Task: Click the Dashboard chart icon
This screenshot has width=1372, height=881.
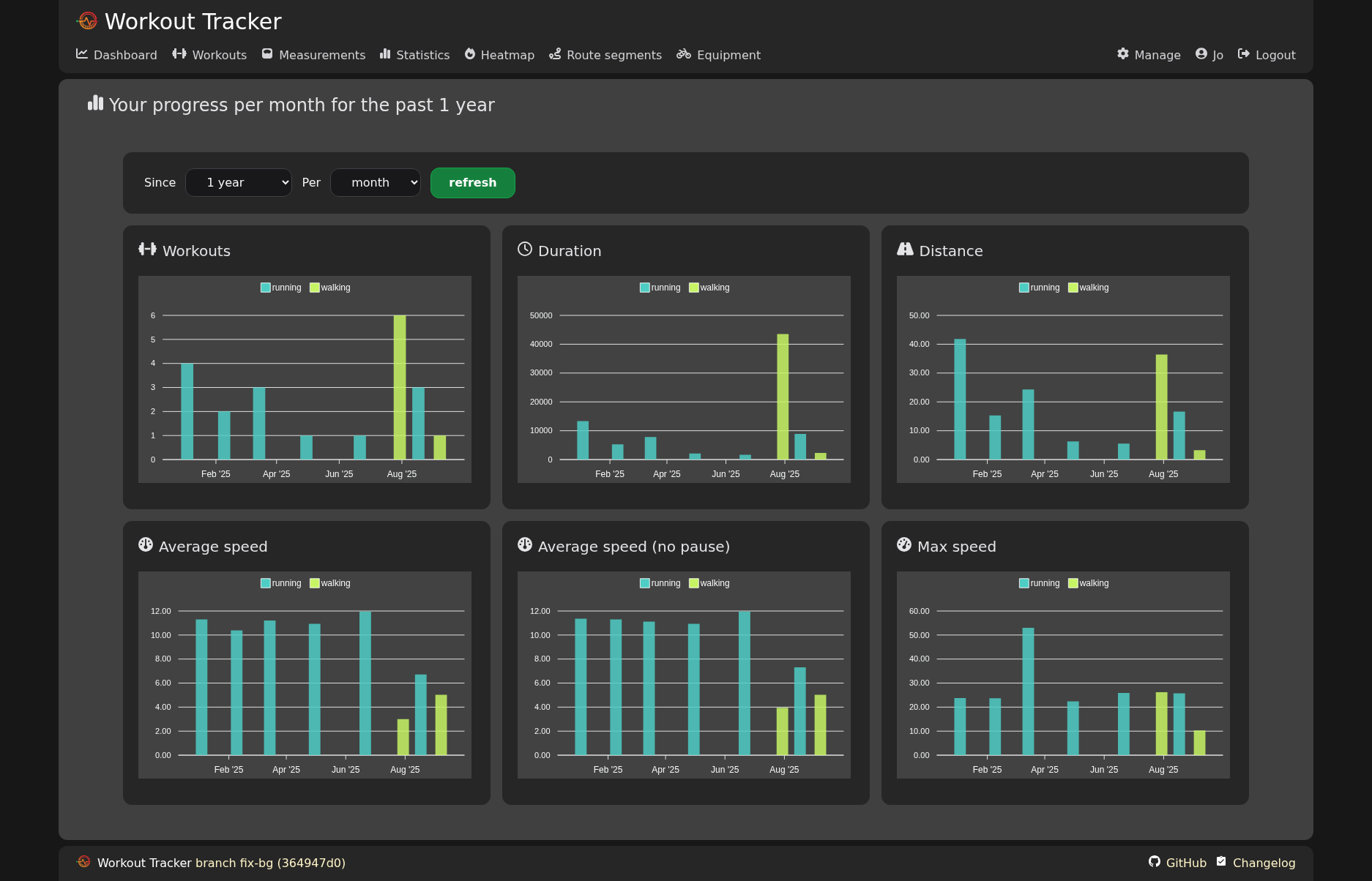Action: [82, 54]
